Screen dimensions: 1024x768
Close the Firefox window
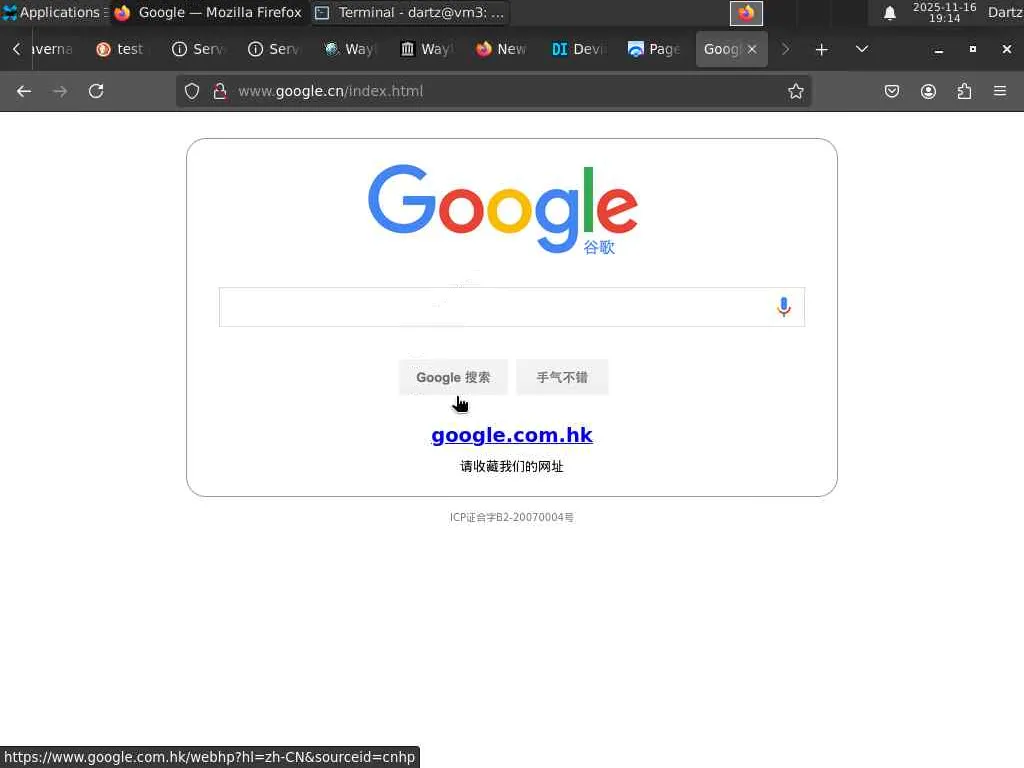tap(1006, 50)
